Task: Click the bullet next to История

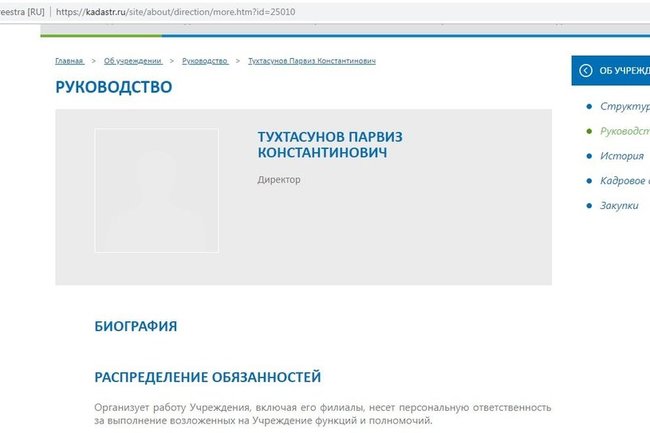Action: click(x=587, y=156)
